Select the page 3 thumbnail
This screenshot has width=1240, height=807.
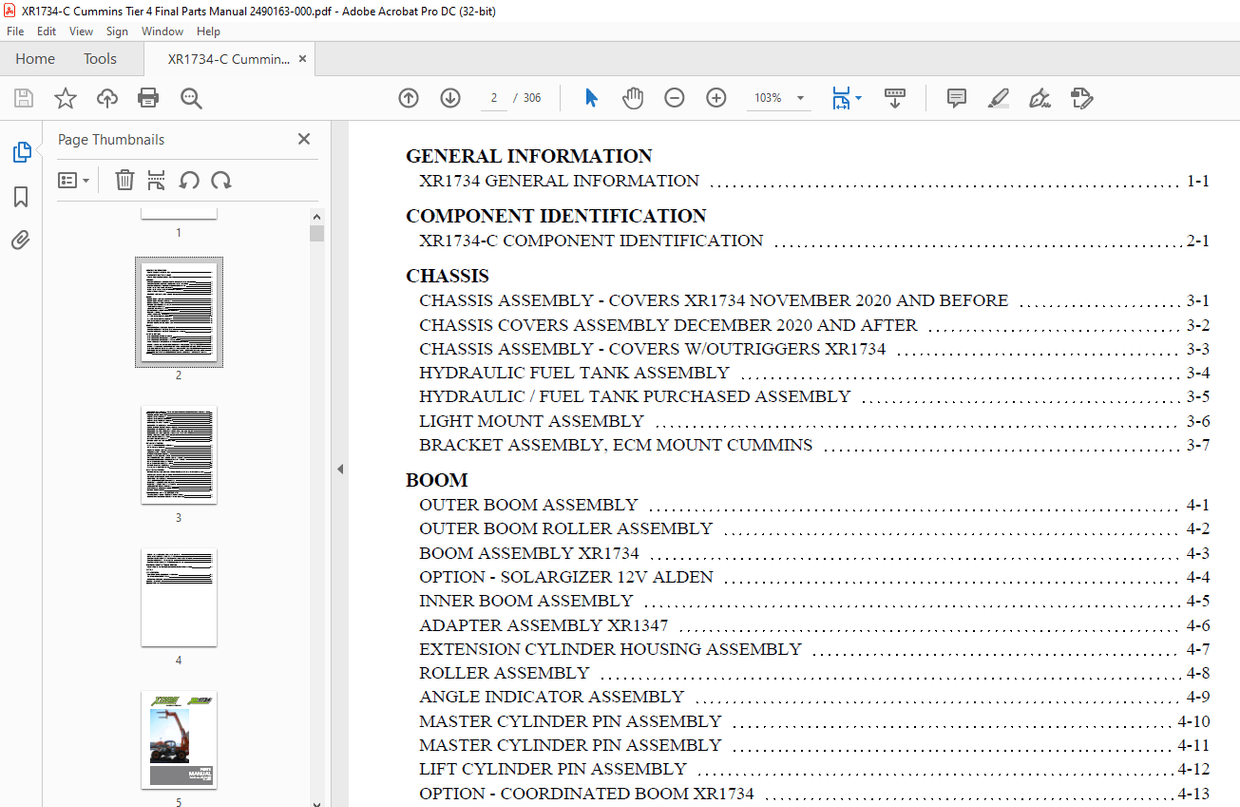(179, 455)
